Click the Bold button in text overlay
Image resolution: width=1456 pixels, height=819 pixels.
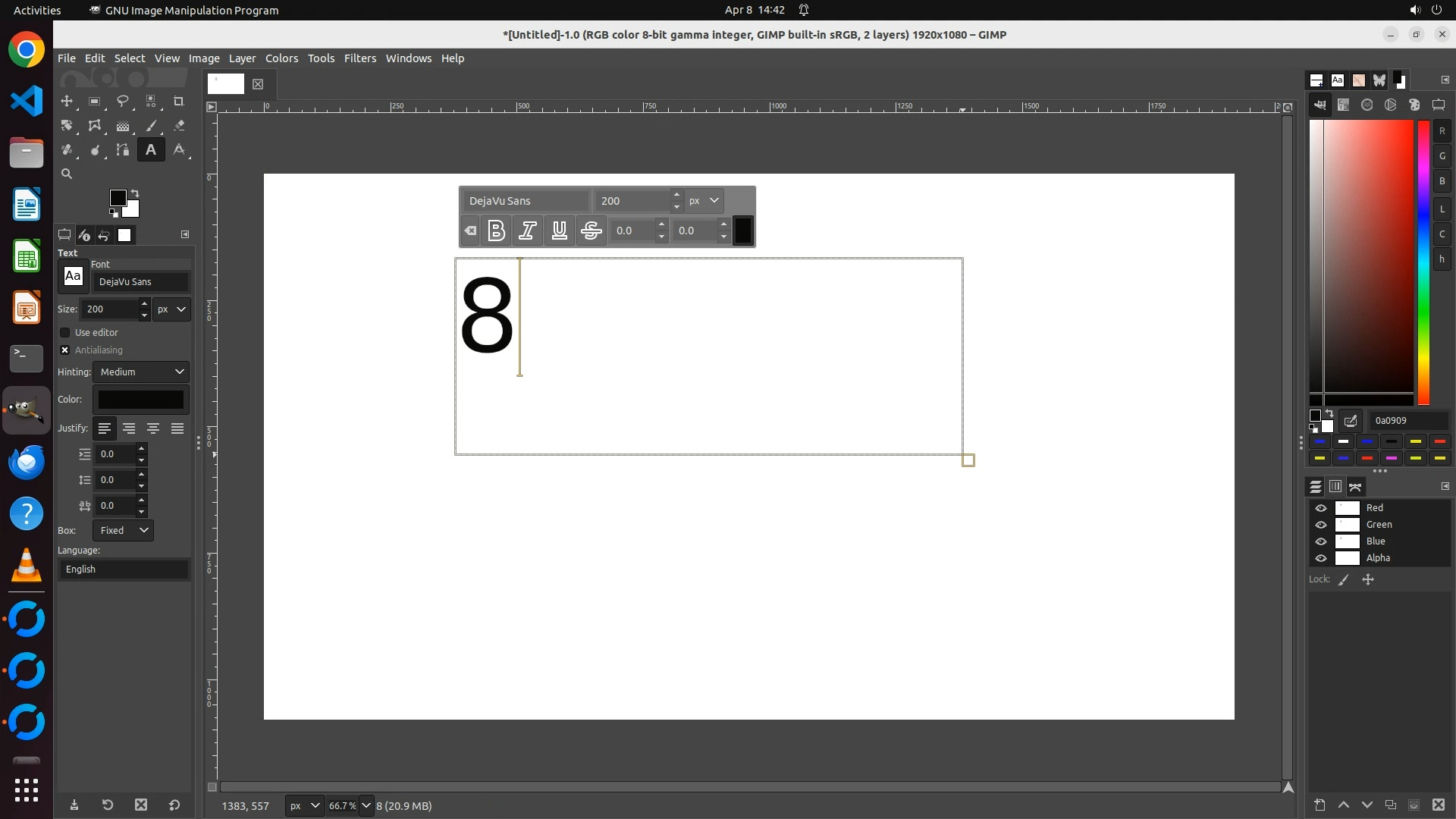pos(496,231)
